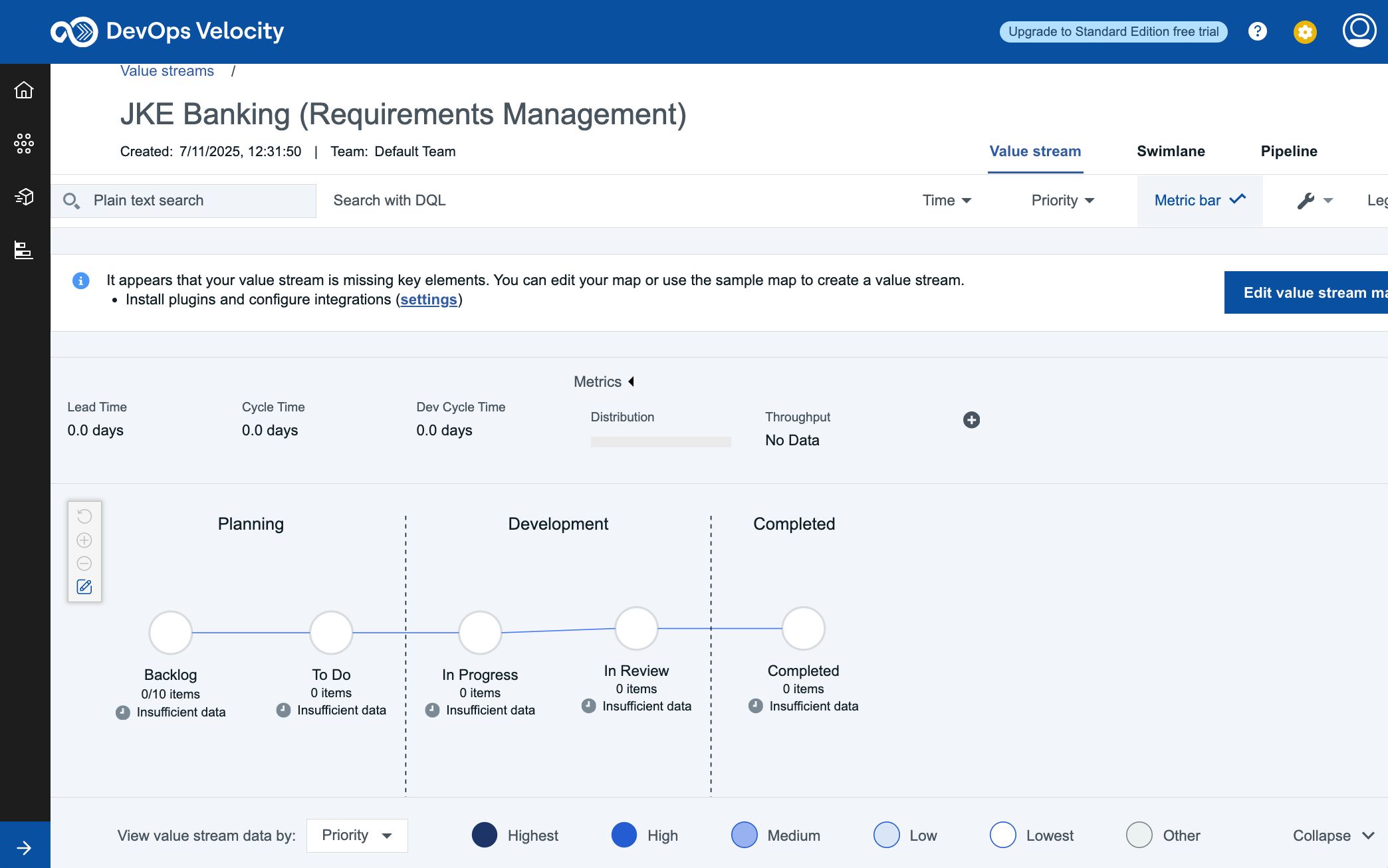The width and height of the screenshot is (1388, 868).
Task: Click the Distribution metric bar
Action: click(661, 442)
